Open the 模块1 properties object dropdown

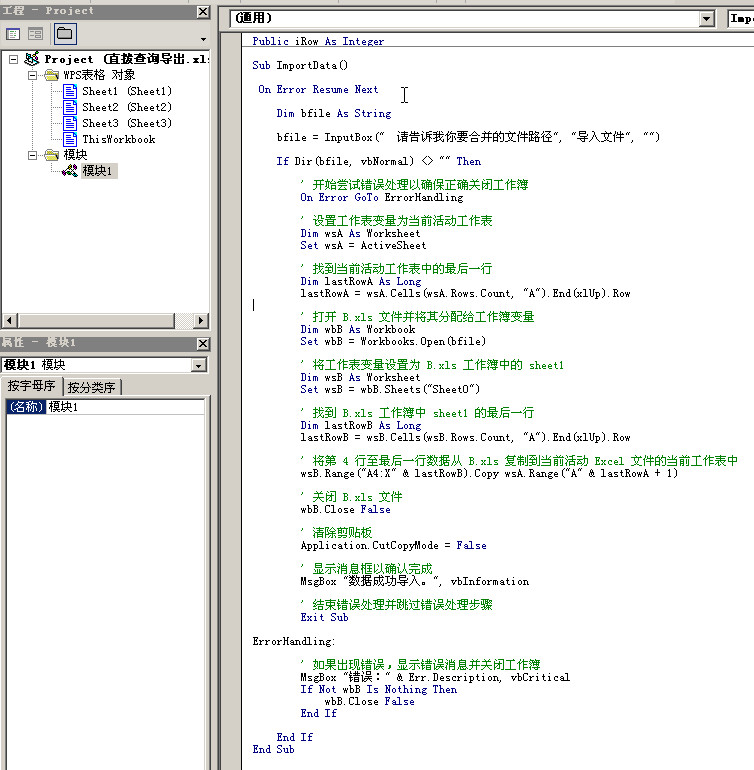tap(198, 366)
